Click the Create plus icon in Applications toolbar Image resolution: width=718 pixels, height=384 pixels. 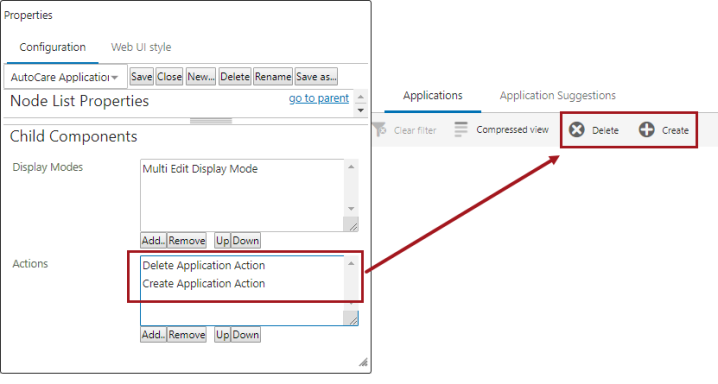click(x=647, y=130)
